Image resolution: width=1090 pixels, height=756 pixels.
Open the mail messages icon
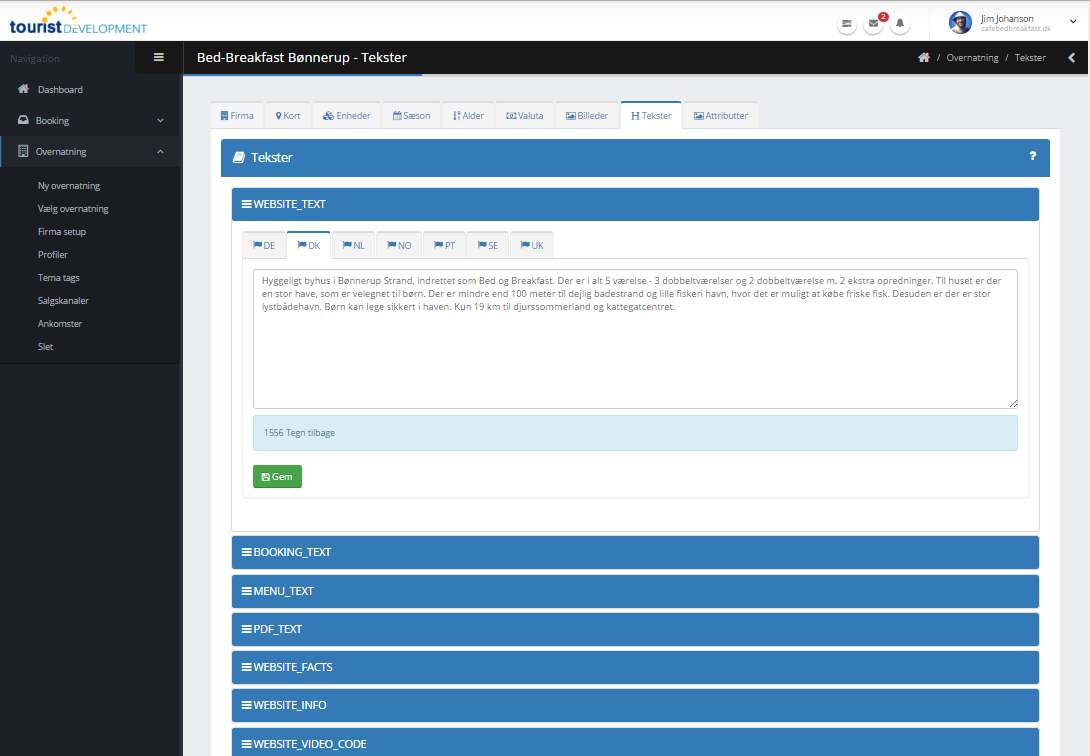coord(873,24)
